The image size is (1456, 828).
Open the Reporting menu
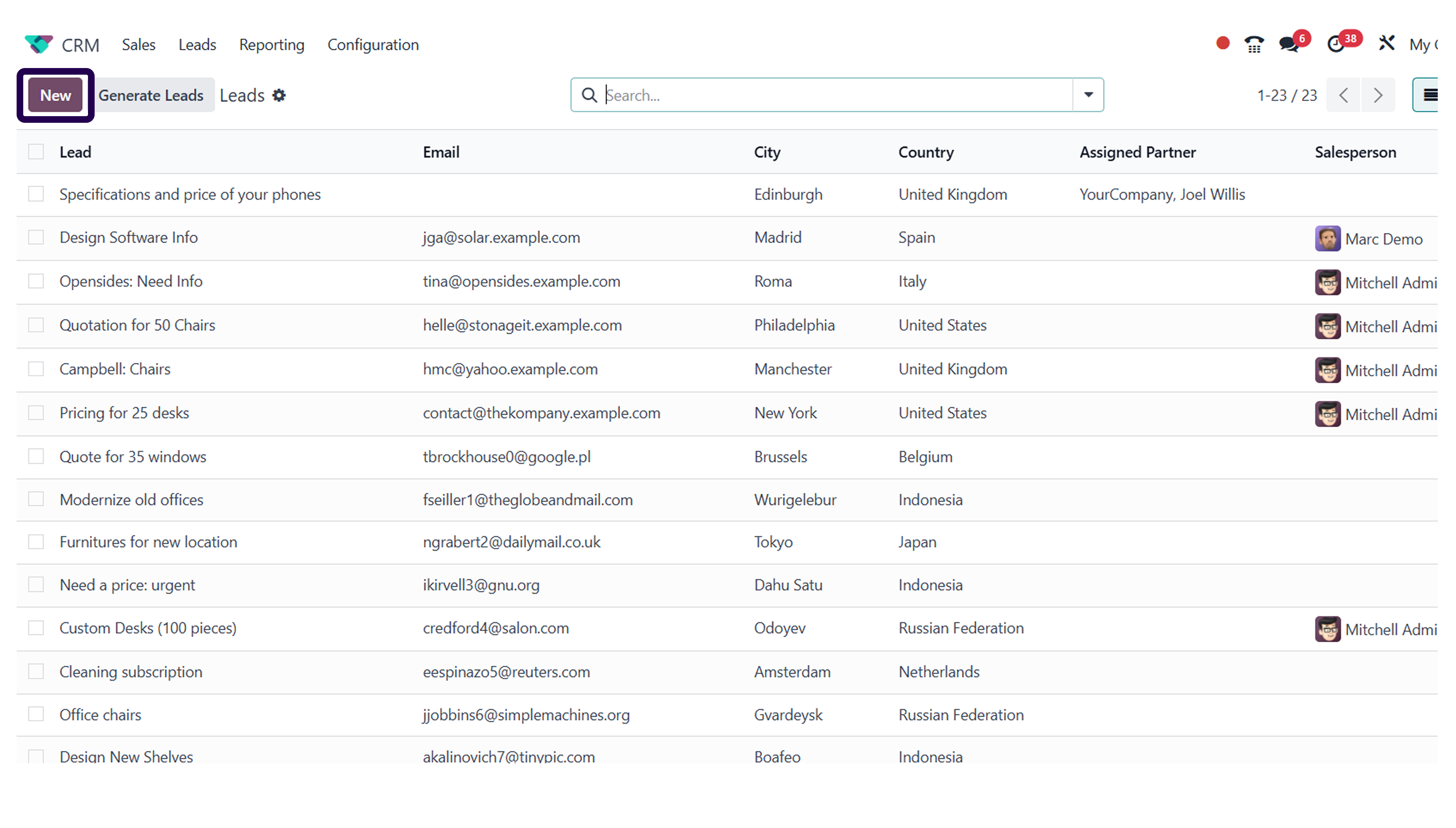271,44
